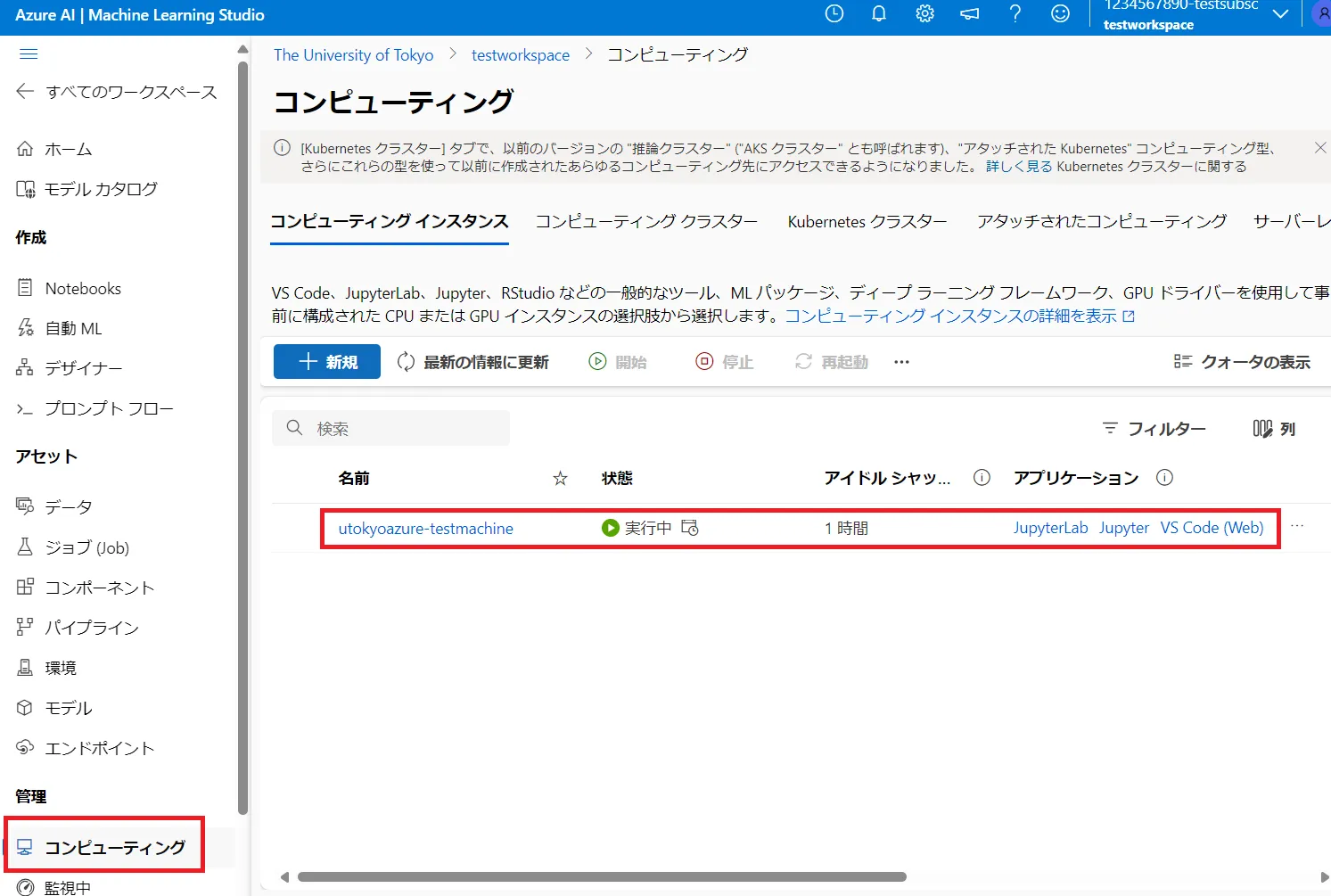Switch to Kubernetes クラスター tab
Image resolution: width=1331 pixels, height=896 pixels.
click(x=867, y=221)
